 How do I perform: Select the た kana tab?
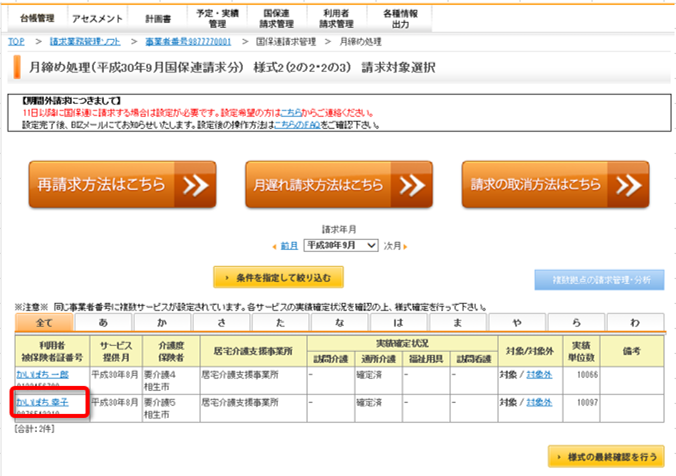[x=281, y=323]
